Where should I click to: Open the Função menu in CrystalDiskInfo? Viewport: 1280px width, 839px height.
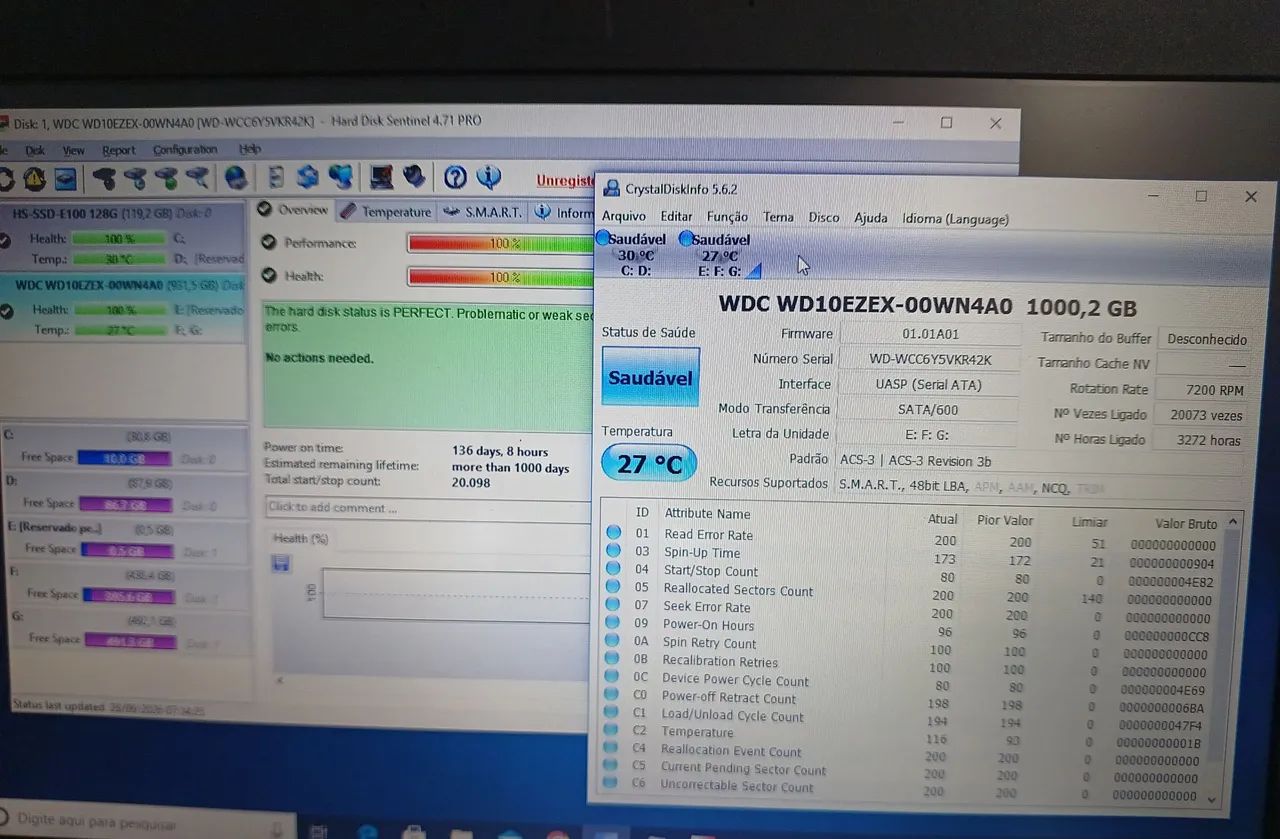(x=727, y=216)
